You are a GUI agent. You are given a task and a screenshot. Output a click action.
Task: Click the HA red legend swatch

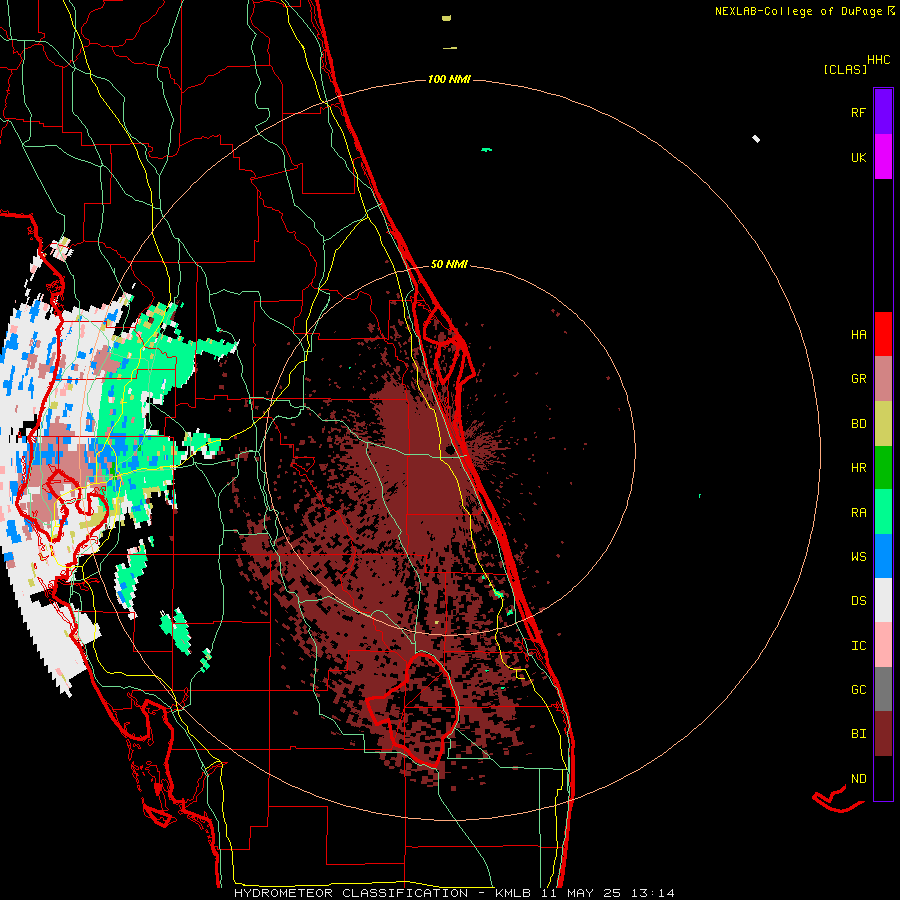tap(883, 334)
